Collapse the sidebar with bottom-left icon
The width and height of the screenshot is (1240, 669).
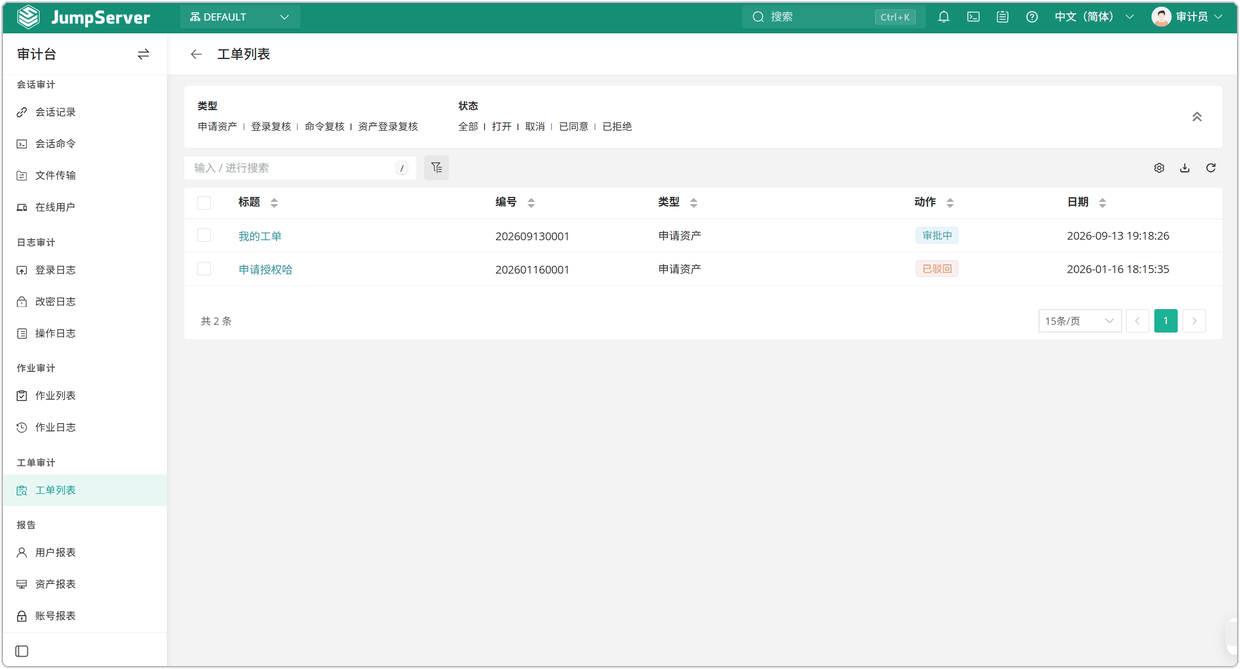coord(22,651)
